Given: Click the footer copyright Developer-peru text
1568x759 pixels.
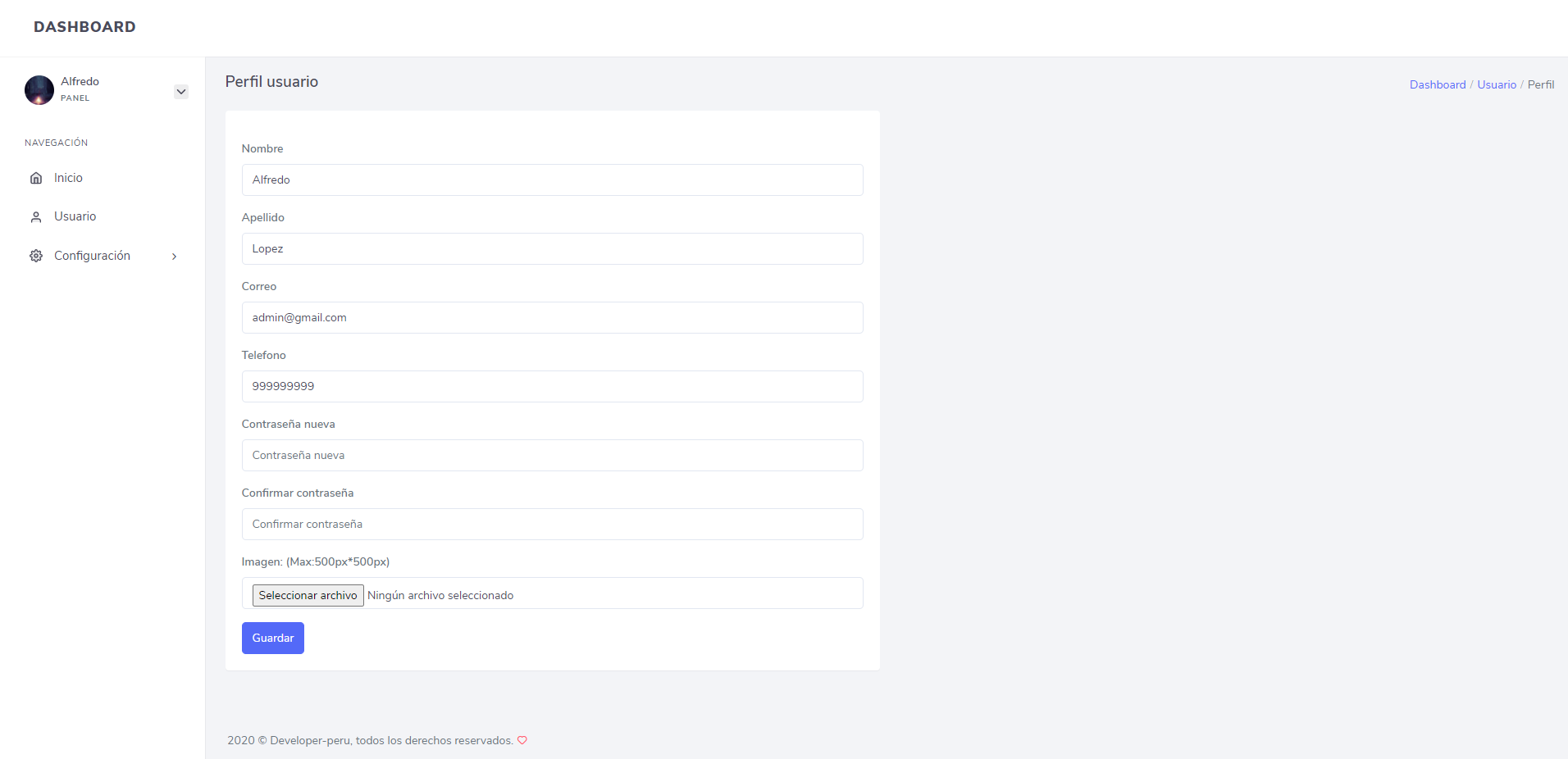Looking at the screenshot, I should 370,740.
